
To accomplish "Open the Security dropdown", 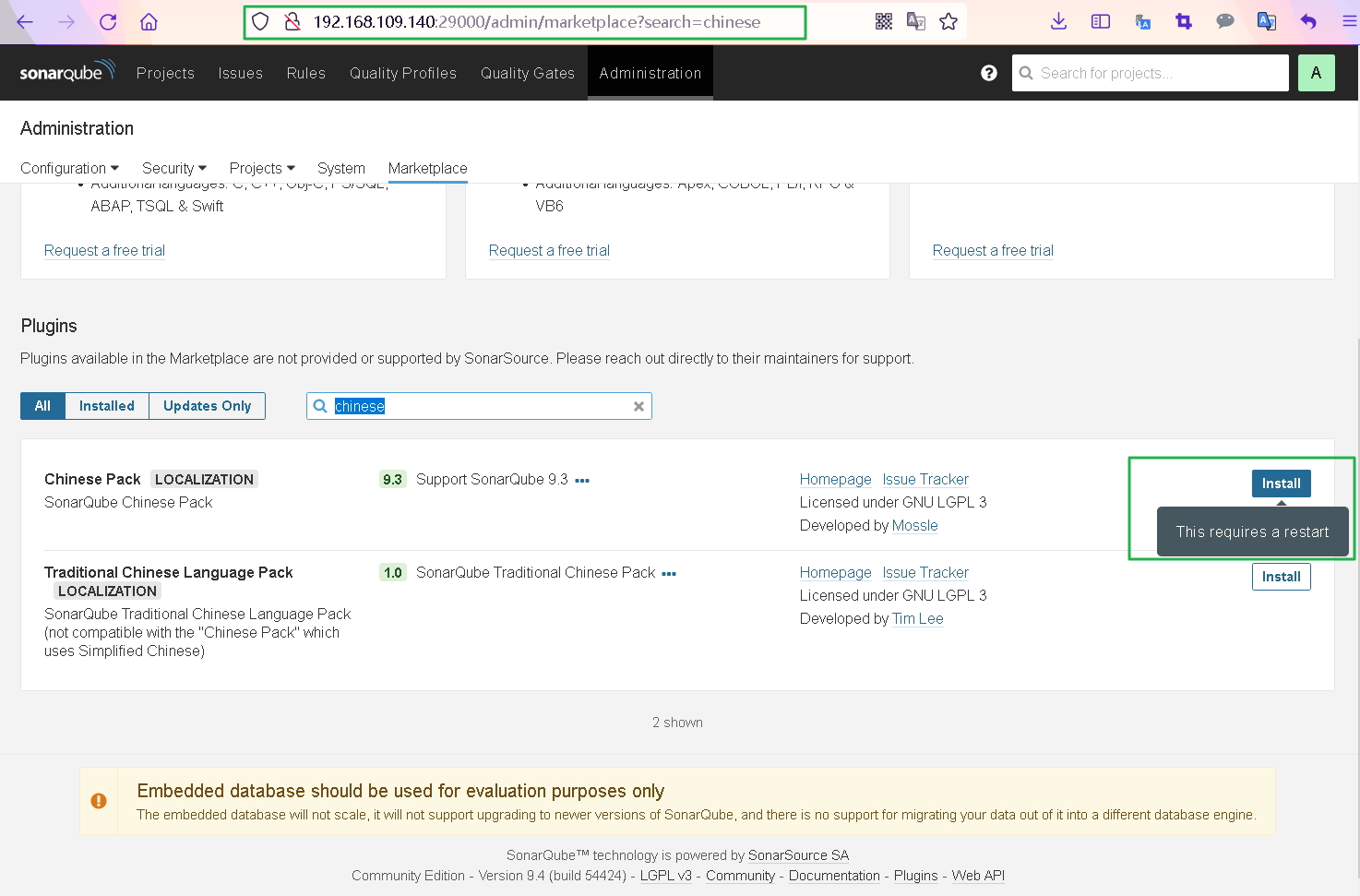I will (174, 168).
